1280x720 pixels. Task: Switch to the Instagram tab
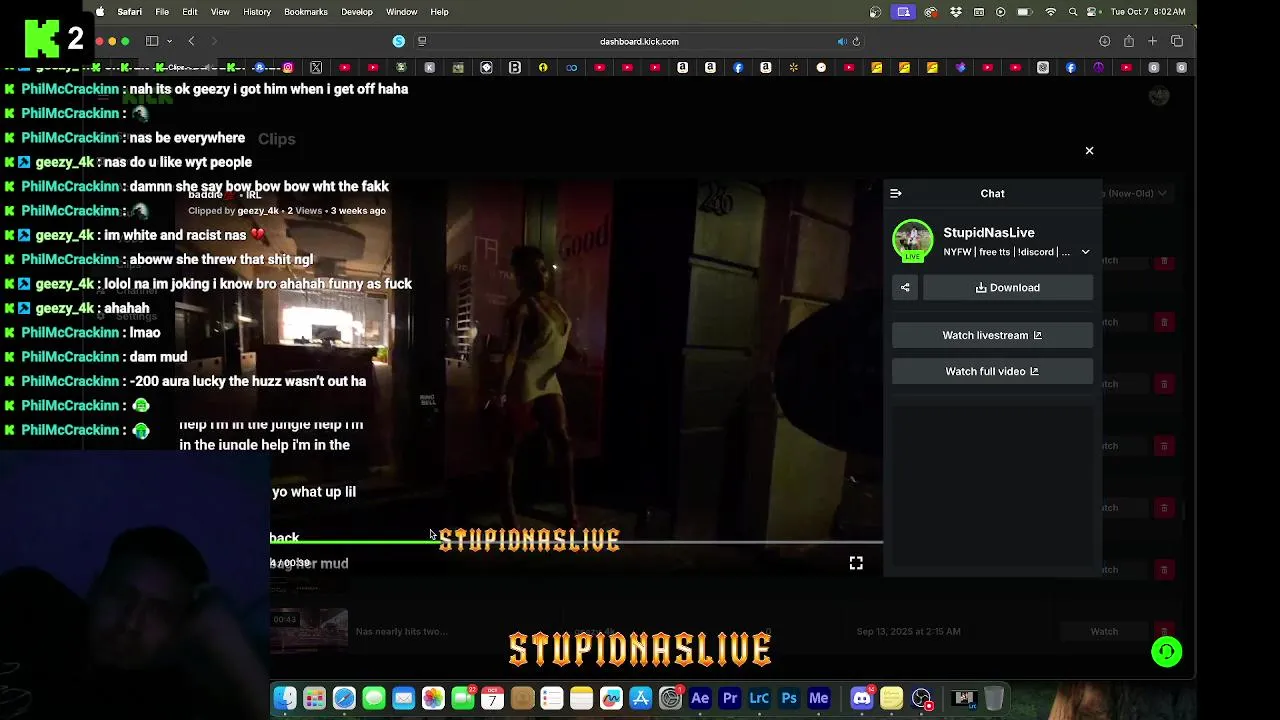pos(288,68)
